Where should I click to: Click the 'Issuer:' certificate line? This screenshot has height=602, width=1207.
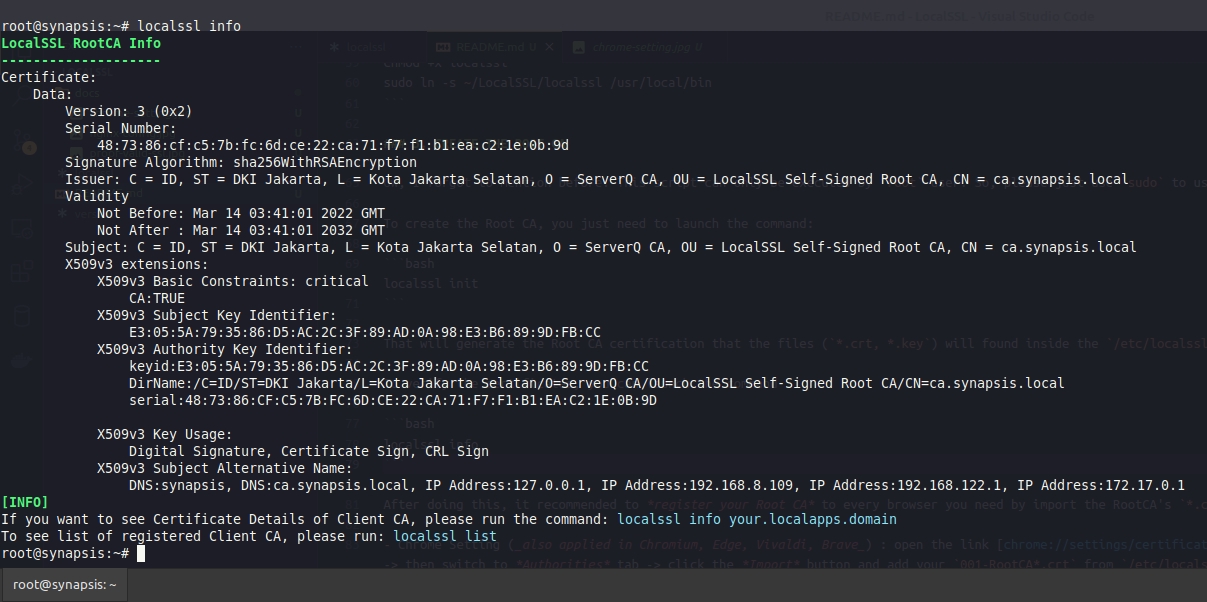pos(597,179)
